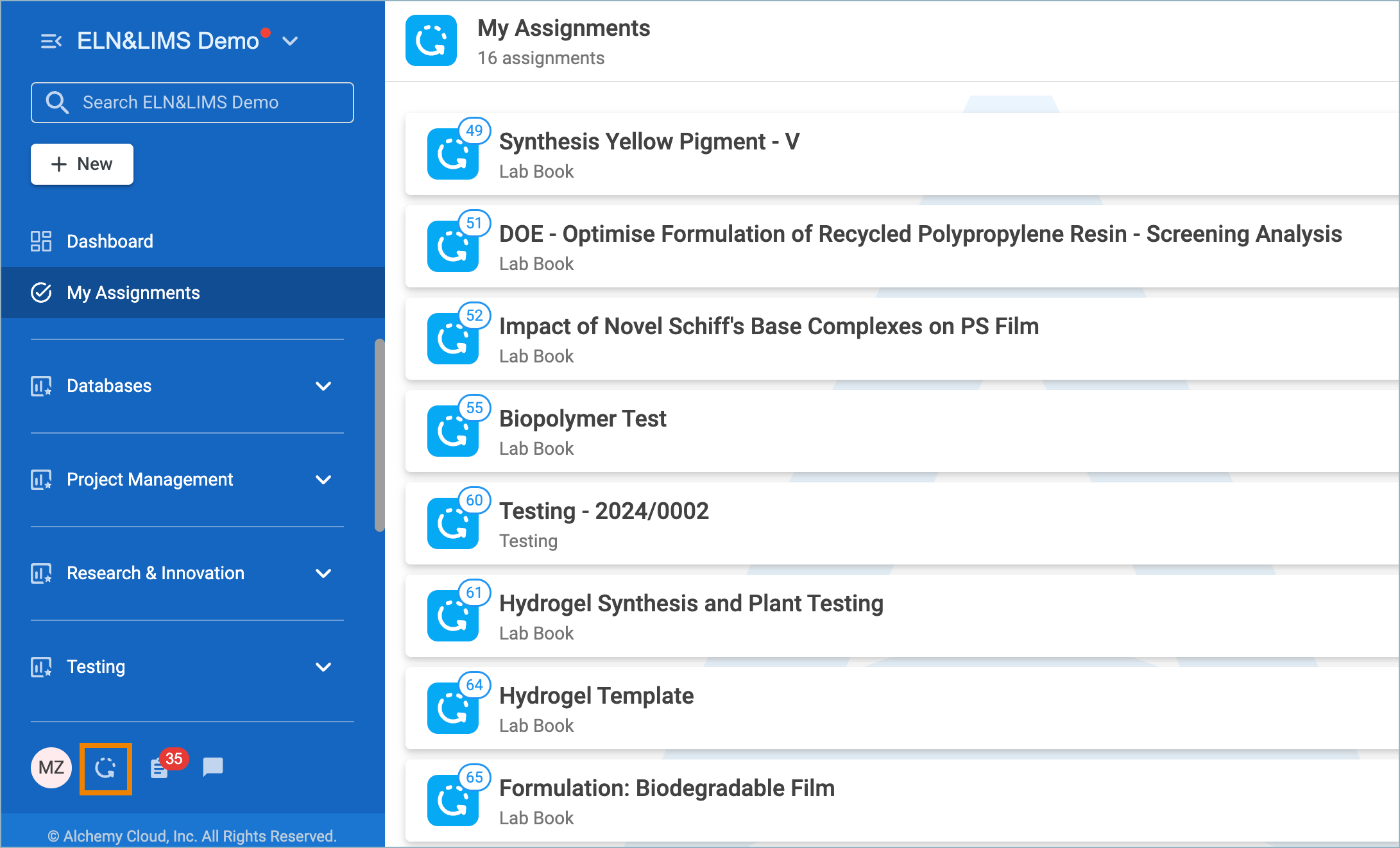The width and height of the screenshot is (1400, 848).
Task: Click the sidebar scrollbar
Action: click(379, 435)
